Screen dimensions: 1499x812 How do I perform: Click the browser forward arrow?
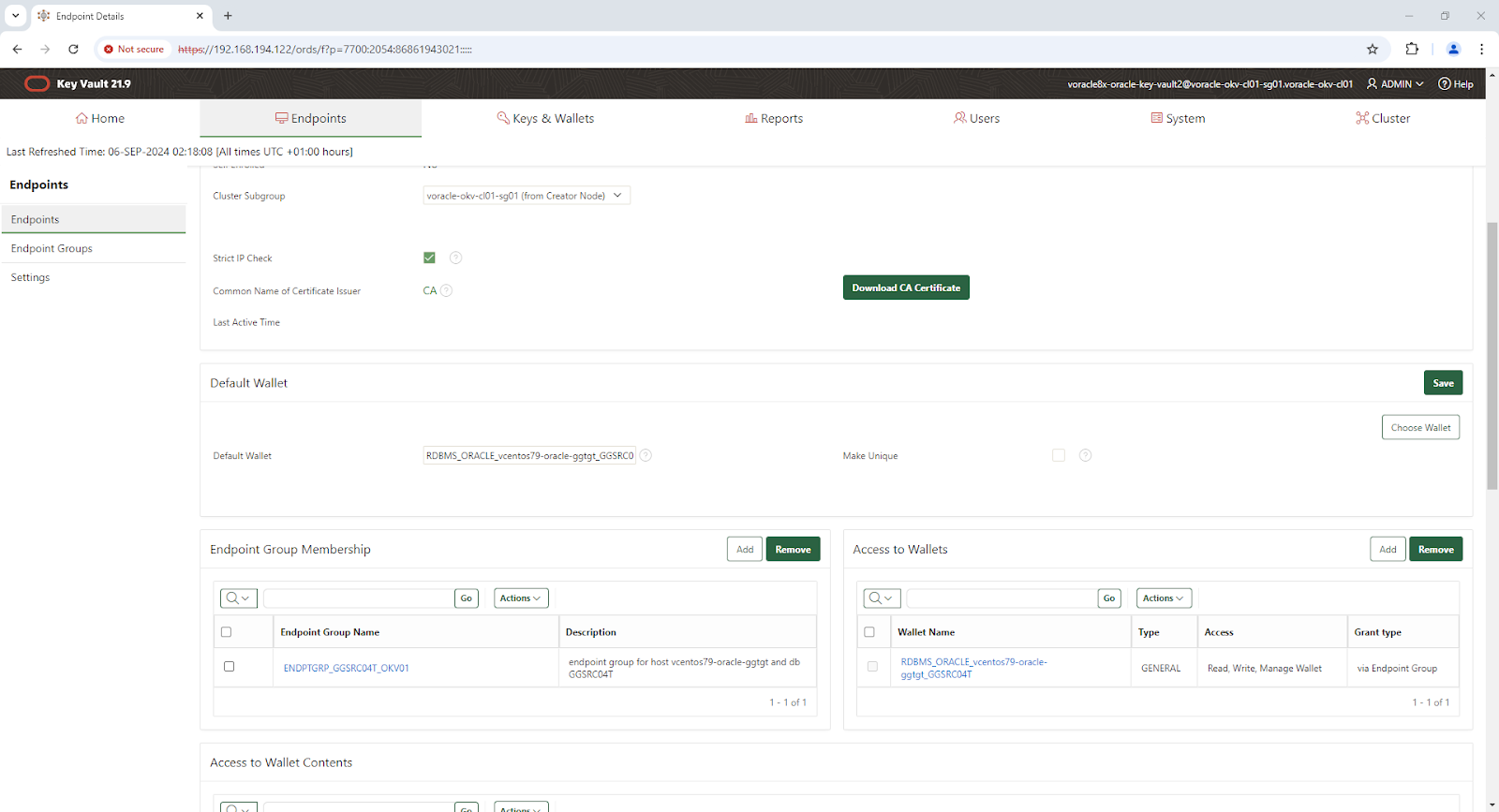[x=45, y=49]
